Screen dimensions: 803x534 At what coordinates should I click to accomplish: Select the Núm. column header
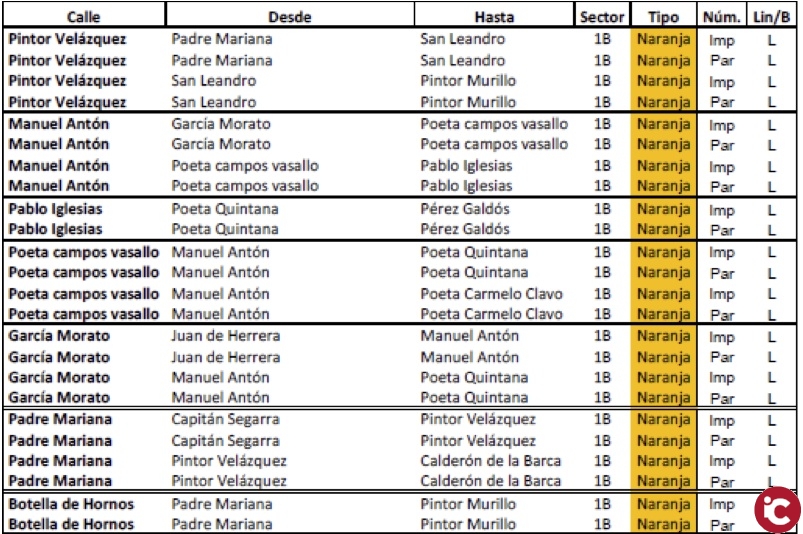721,17
